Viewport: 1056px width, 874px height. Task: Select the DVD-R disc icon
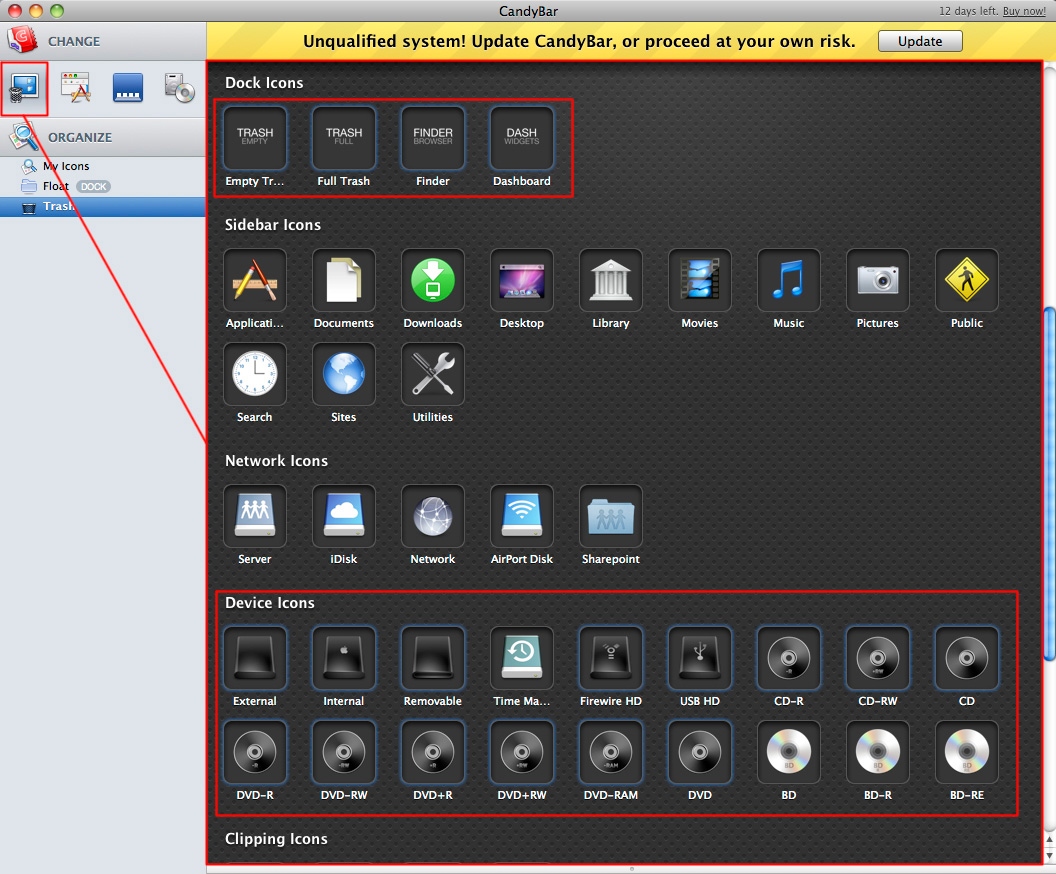(255, 752)
